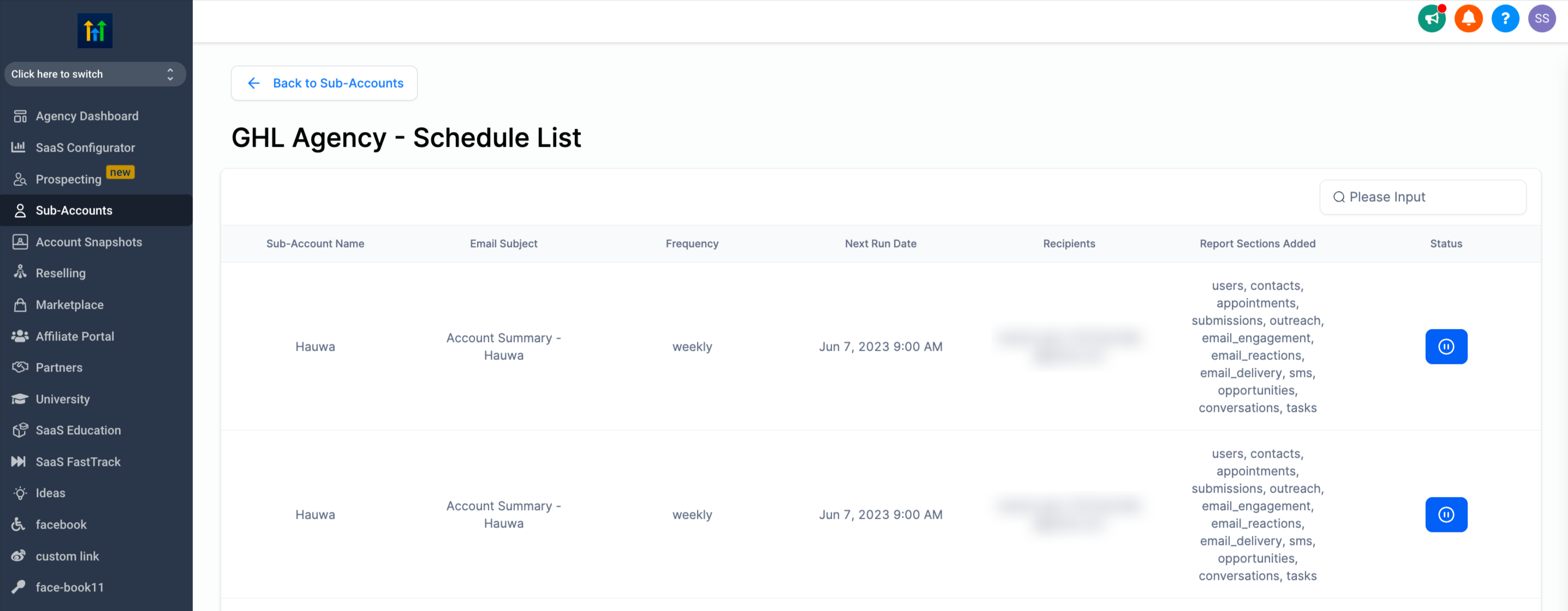The image size is (1568, 611).
Task: Click the Report Sections Added column header
Action: (1257, 243)
